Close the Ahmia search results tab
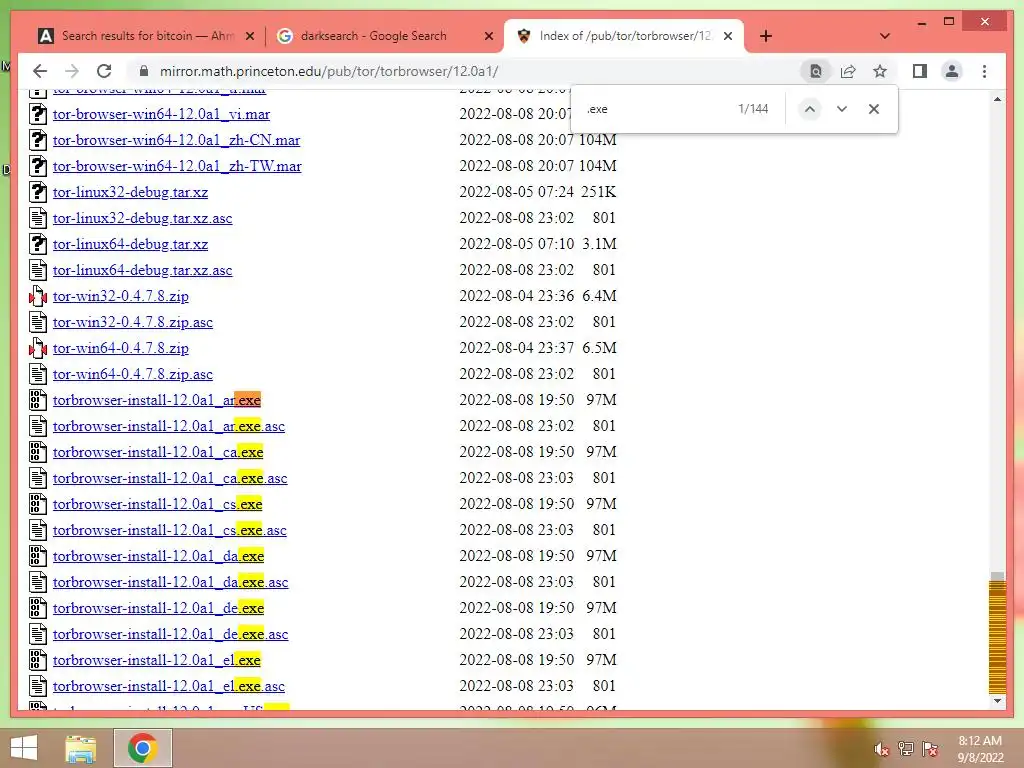 tap(249, 37)
